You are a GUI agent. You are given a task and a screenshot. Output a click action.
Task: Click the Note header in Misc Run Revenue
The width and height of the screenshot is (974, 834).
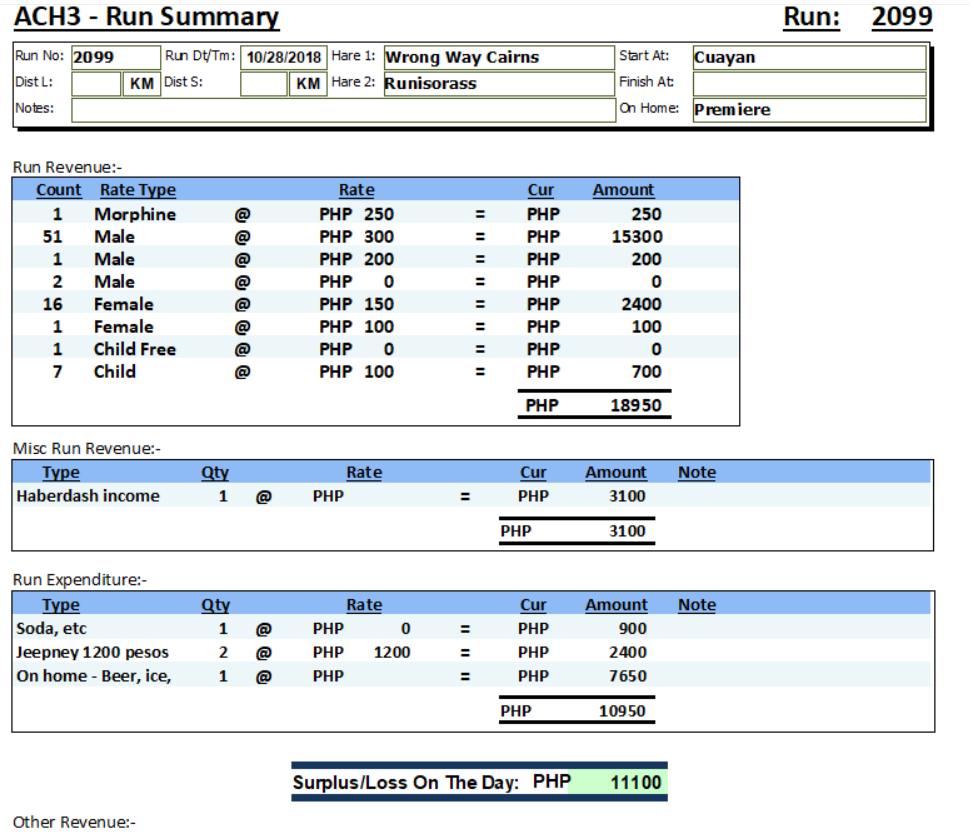tap(696, 473)
